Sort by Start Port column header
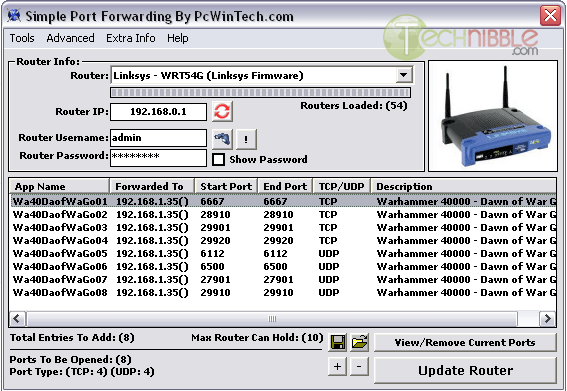Screen dimensions: 567x391 pyautogui.click(x=226, y=186)
